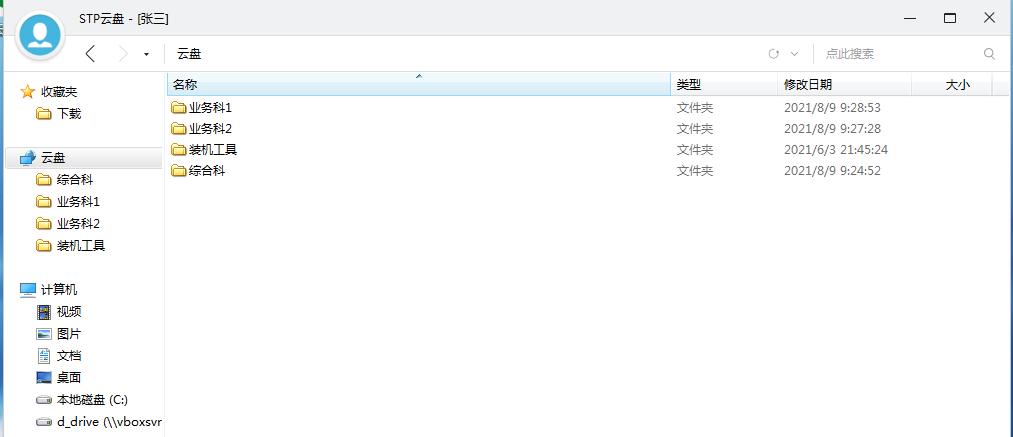Select the 业务科1 folder icon in file list
The image size is (1013, 437).
(x=178, y=107)
